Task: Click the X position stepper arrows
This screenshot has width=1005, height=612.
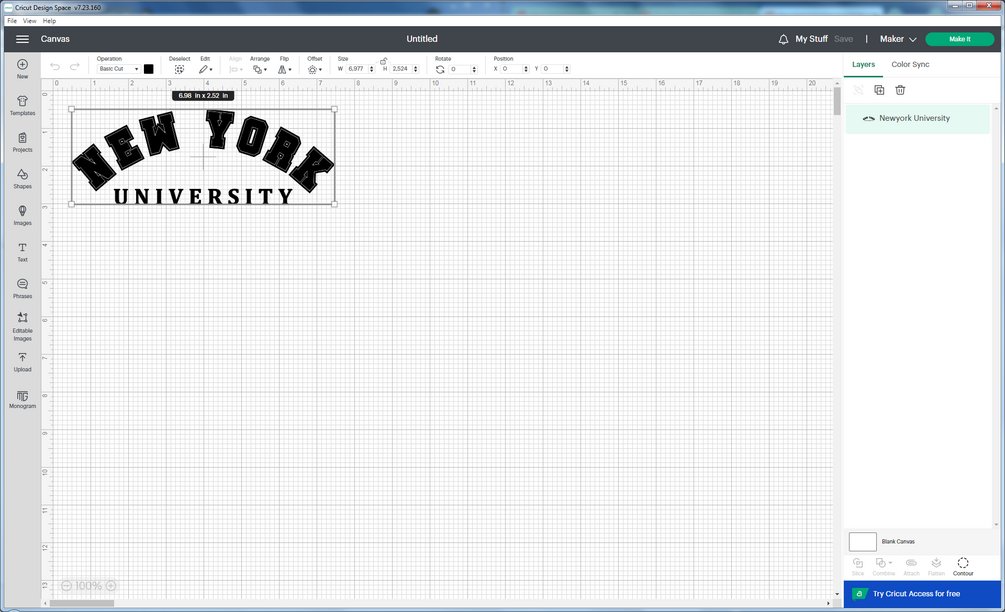Action: [526, 69]
